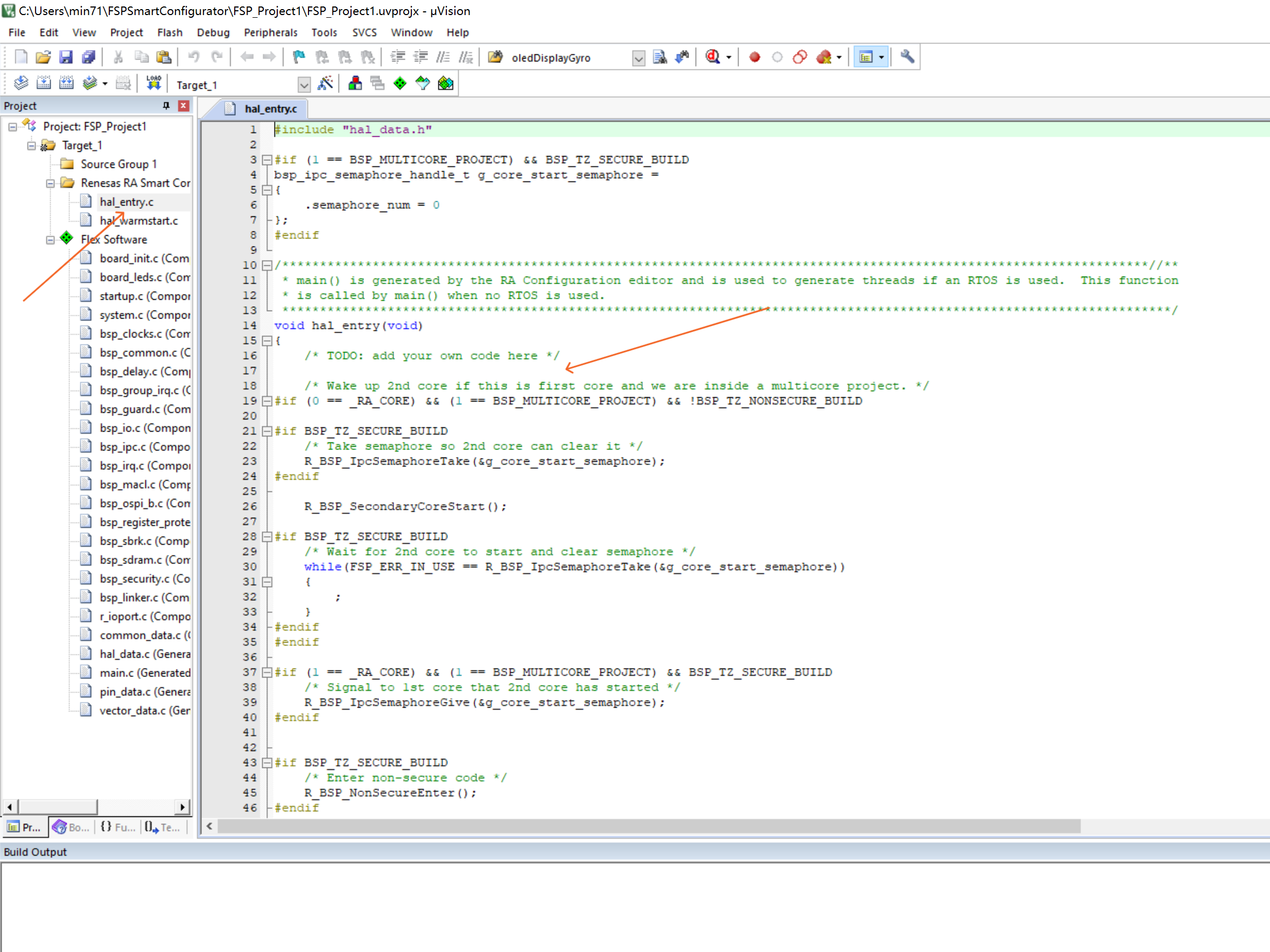
Task: Download to flash using LOAD icon
Action: click(153, 84)
